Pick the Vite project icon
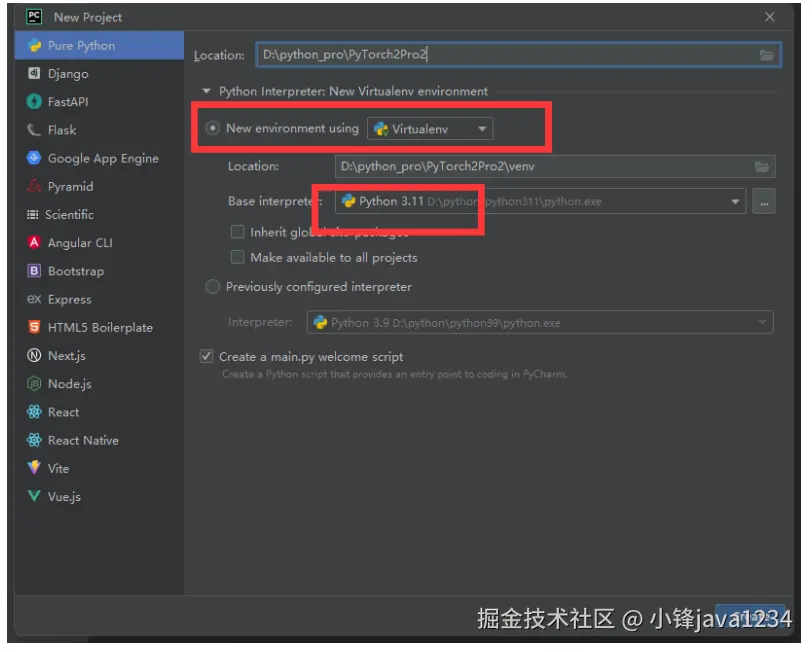 34,468
